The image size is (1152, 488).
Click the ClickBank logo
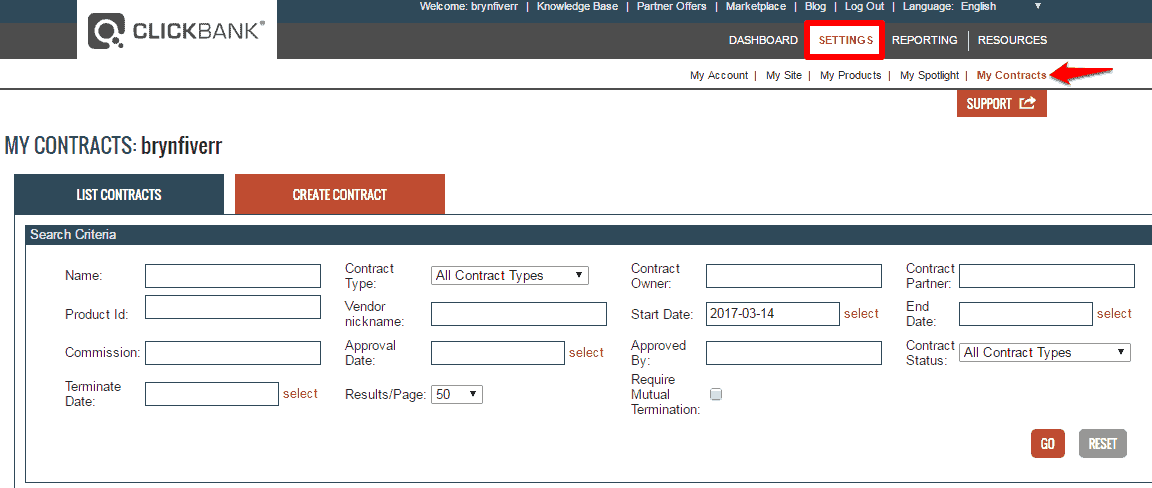click(x=176, y=32)
